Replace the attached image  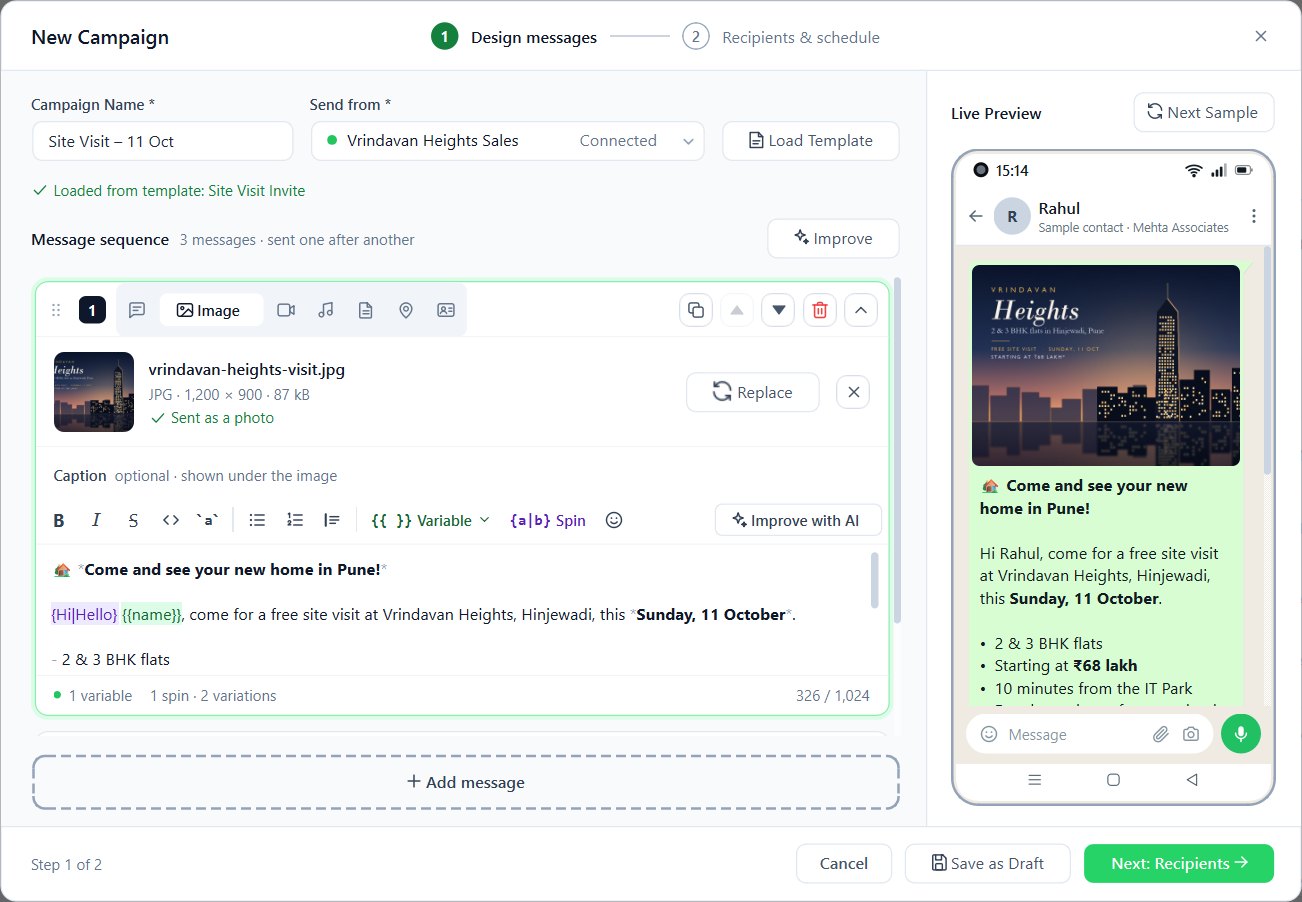tap(753, 392)
